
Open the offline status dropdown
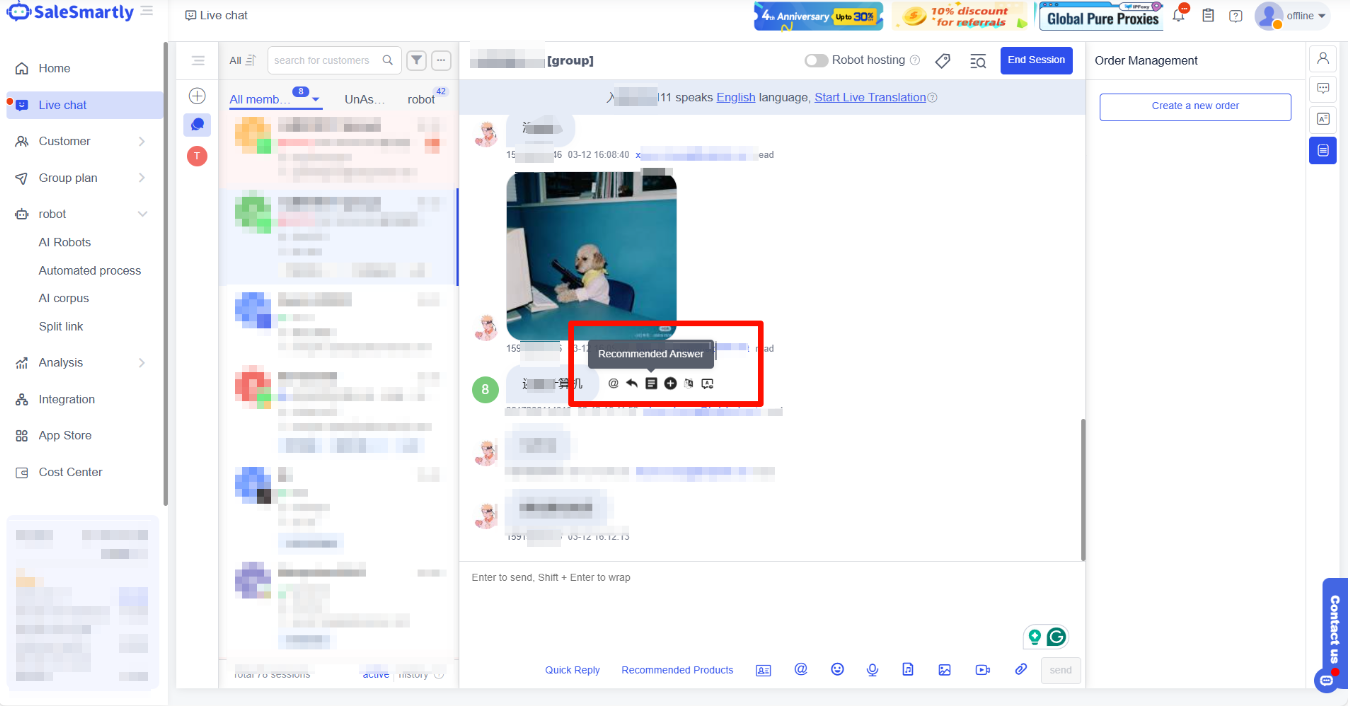click(1306, 16)
